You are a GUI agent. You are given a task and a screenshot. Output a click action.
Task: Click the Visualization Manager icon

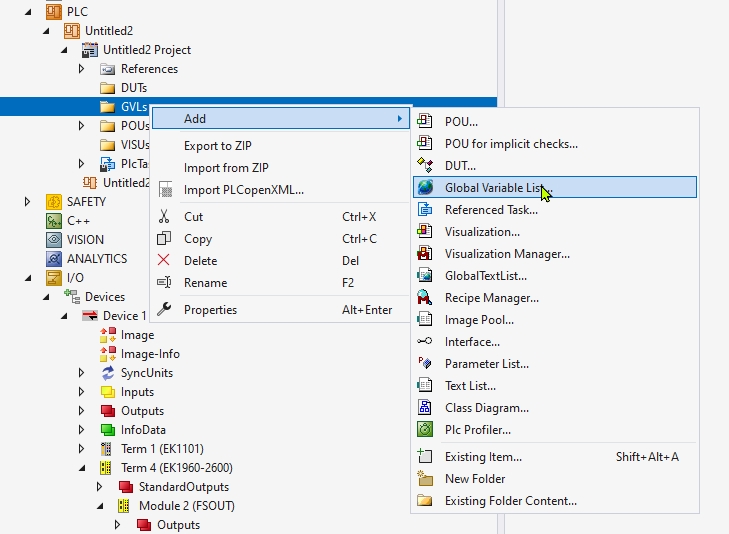424,254
